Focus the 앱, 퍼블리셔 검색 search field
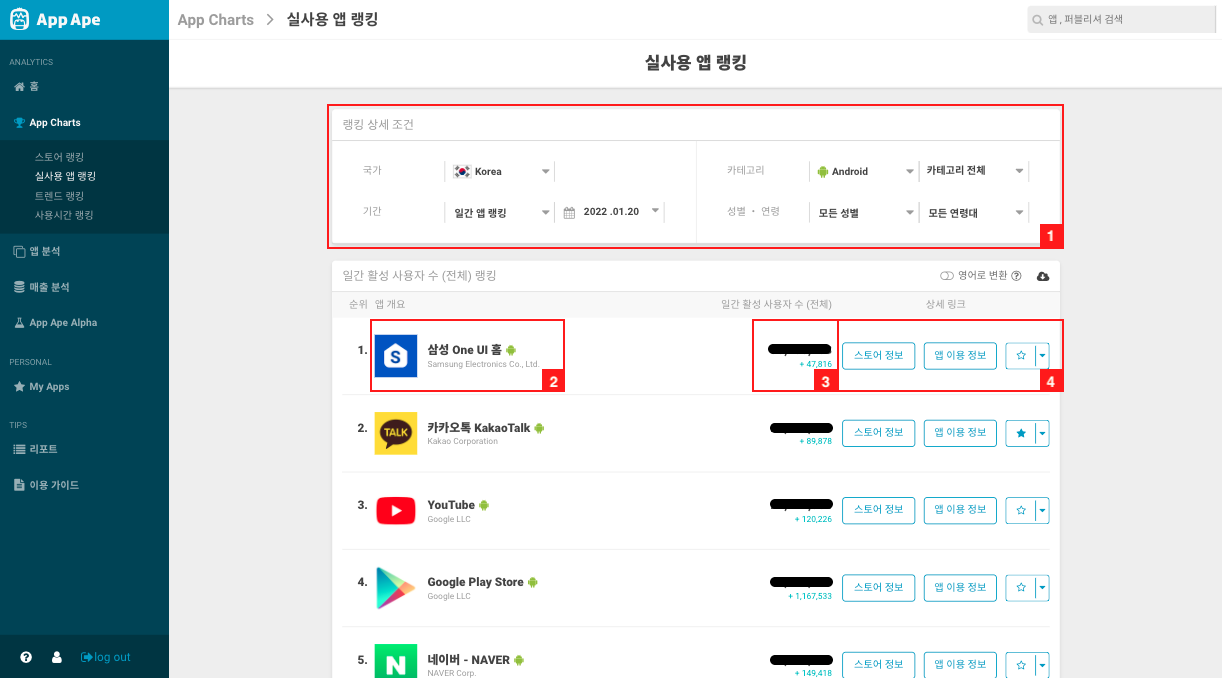1222x678 pixels. (x=1124, y=19)
